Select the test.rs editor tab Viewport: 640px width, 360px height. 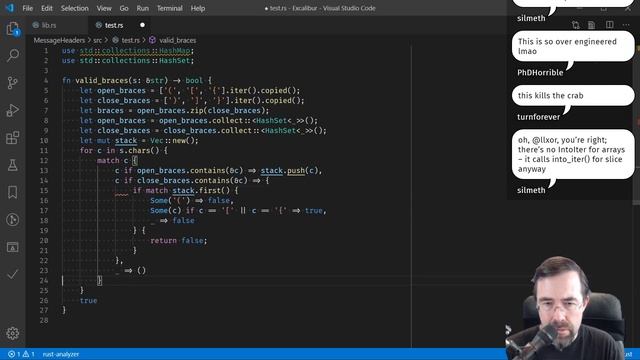(x=114, y=25)
